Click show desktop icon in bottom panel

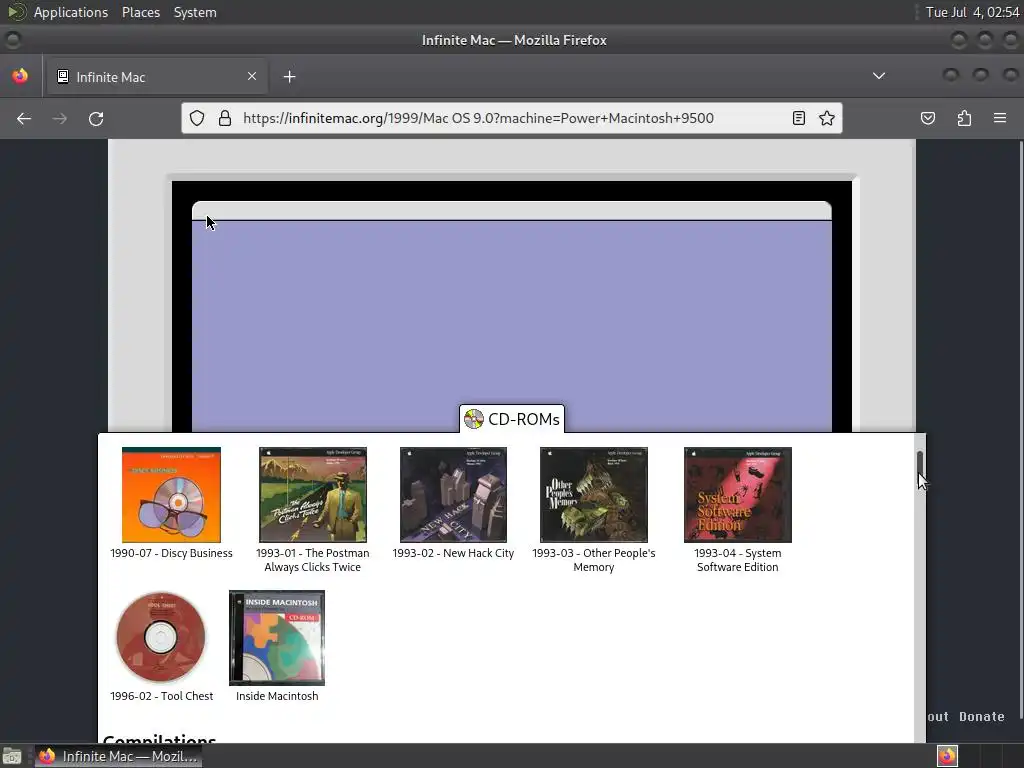(12, 756)
